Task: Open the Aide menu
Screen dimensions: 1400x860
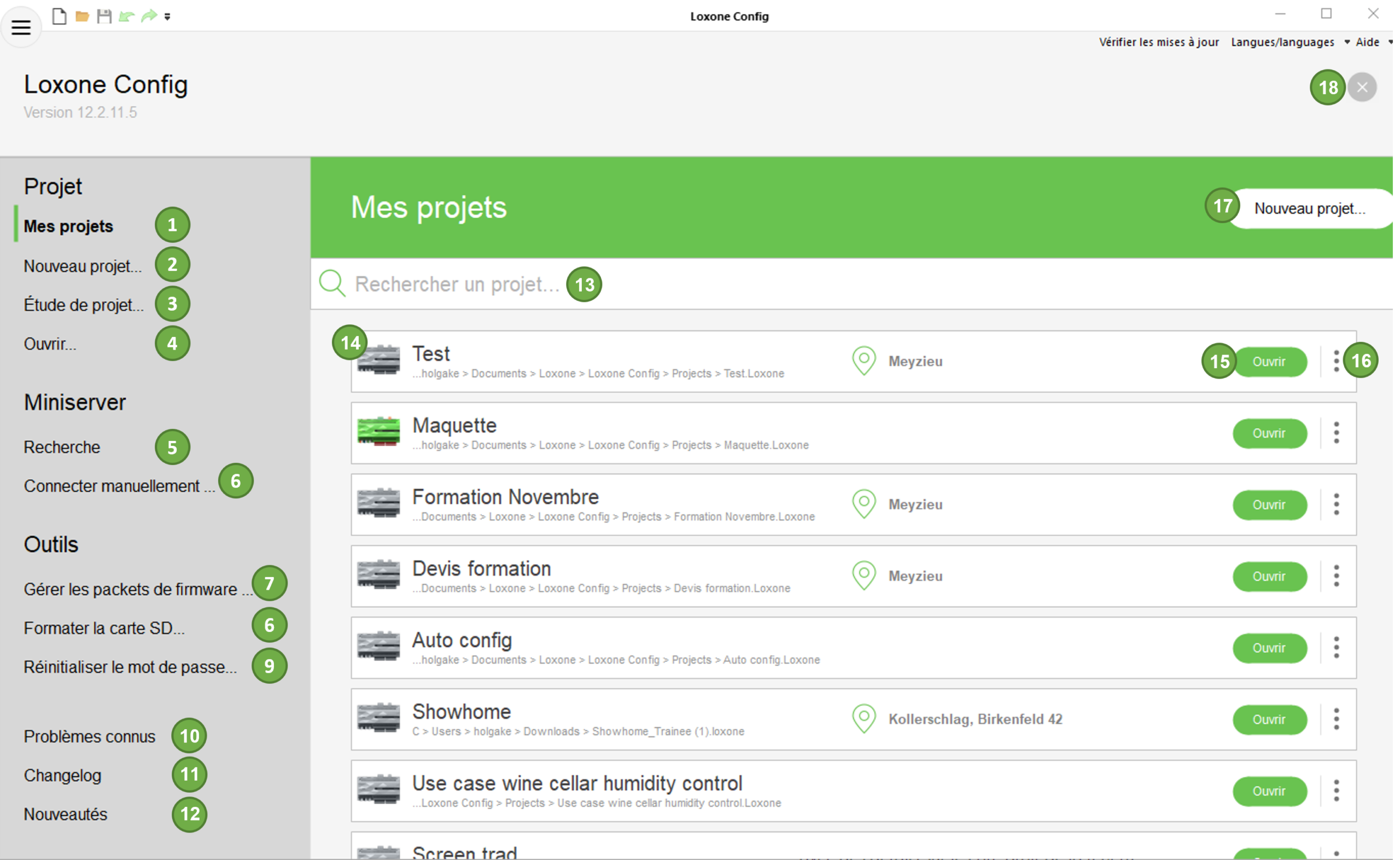Action: tap(1367, 42)
